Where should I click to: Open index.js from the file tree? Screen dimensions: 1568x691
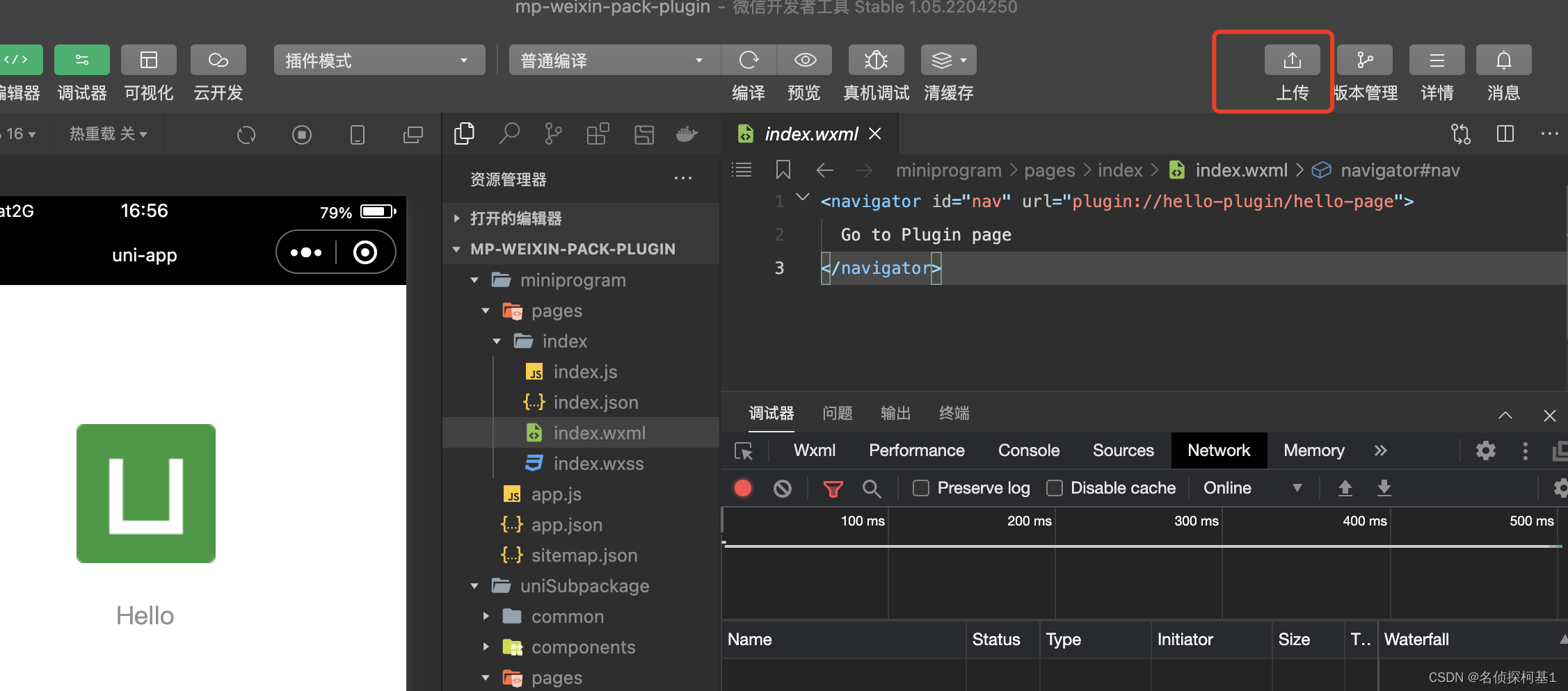click(585, 371)
